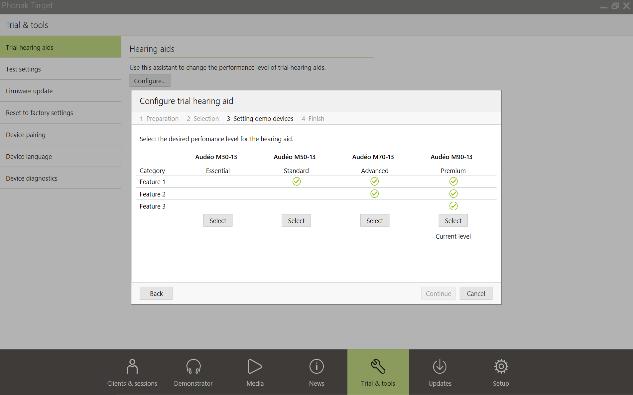The height and width of the screenshot is (395, 633).
Task: Click Feature 2 checkmark under Premium
Action: (453, 194)
